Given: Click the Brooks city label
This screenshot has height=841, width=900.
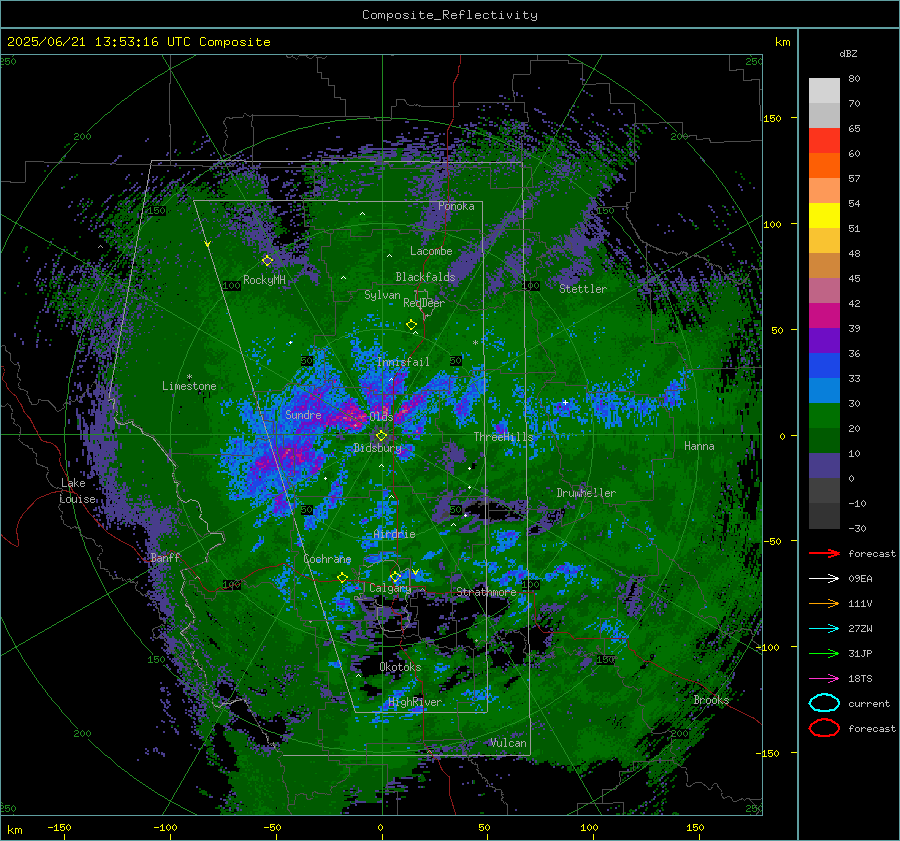Looking at the screenshot, I should (711, 700).
